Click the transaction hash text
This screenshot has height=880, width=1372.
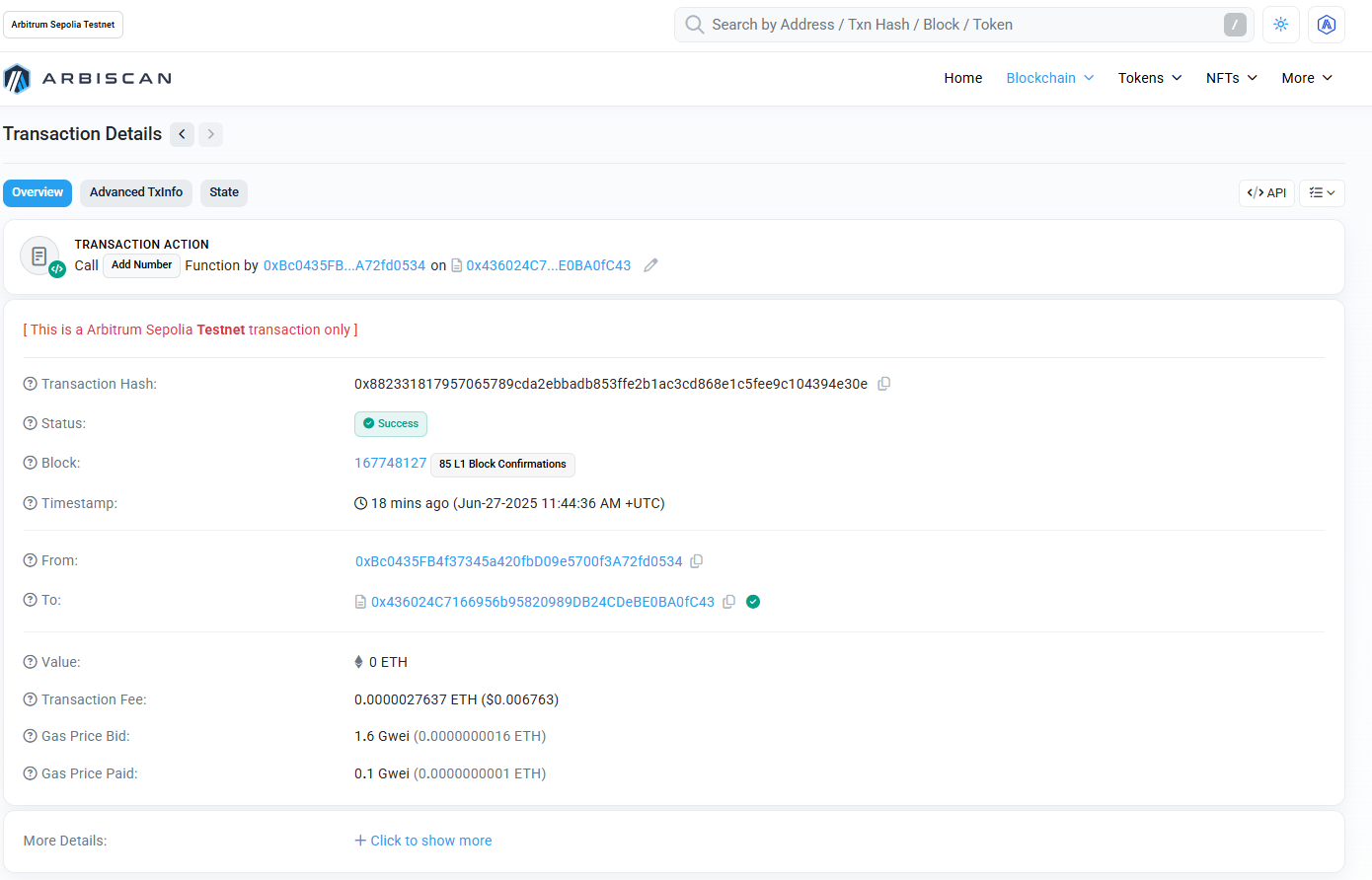[611, 384]
